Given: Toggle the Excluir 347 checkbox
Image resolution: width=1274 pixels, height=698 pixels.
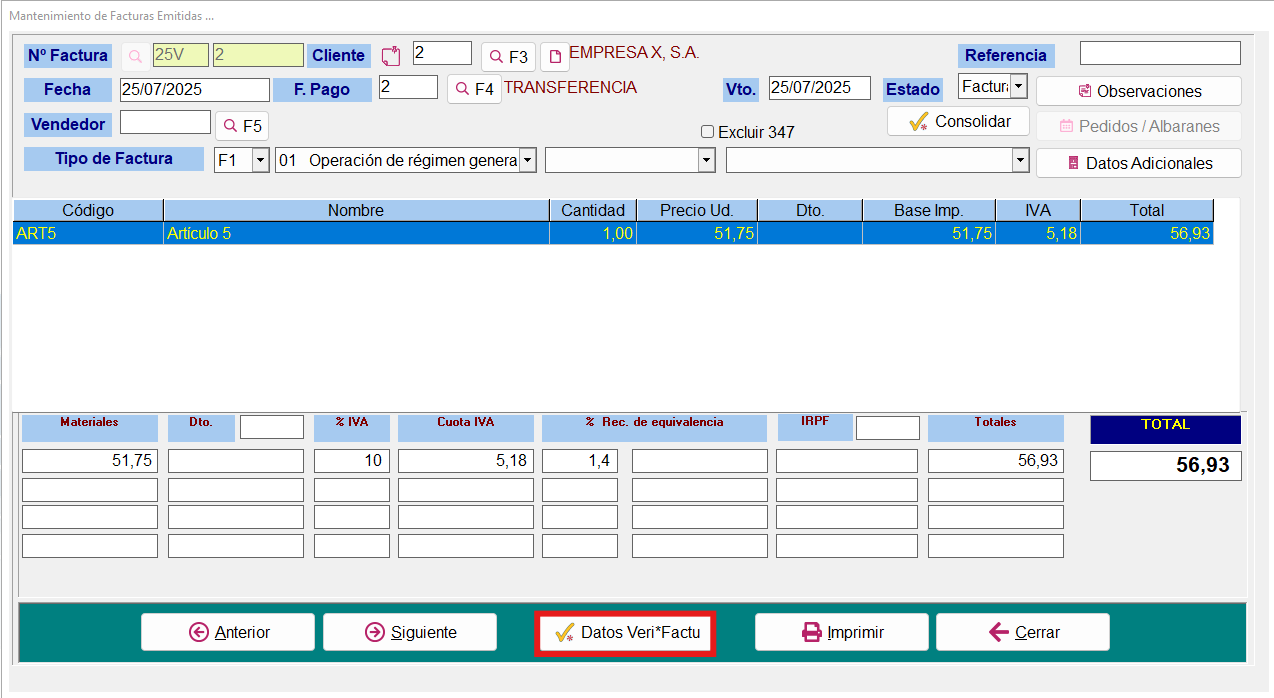Looking at the screenshot, I should [708, 132].
